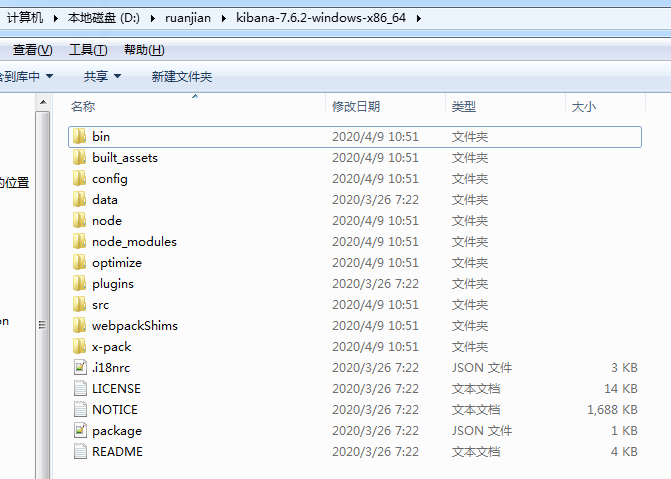
Task: Click the NOTICE text file icon
Action: (x=80, y=409)
